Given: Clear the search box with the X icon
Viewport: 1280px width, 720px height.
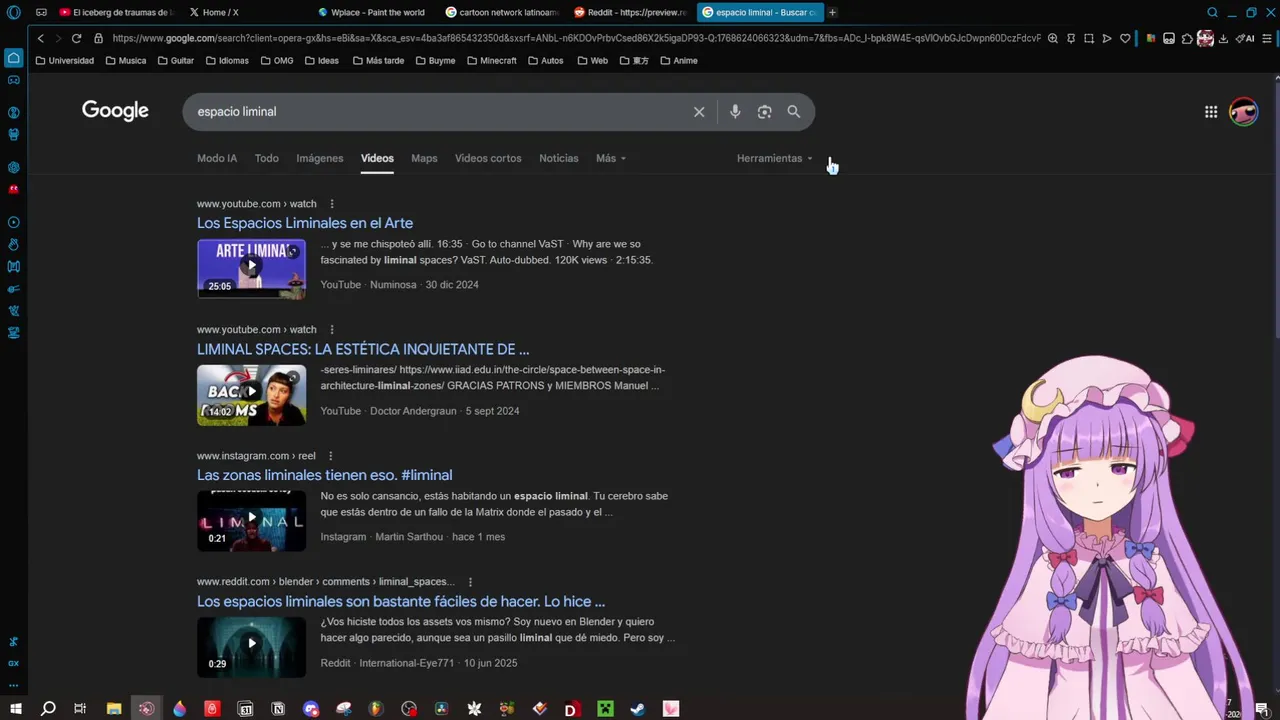Looking at the screenshot, I should click(x=699, y=112).
